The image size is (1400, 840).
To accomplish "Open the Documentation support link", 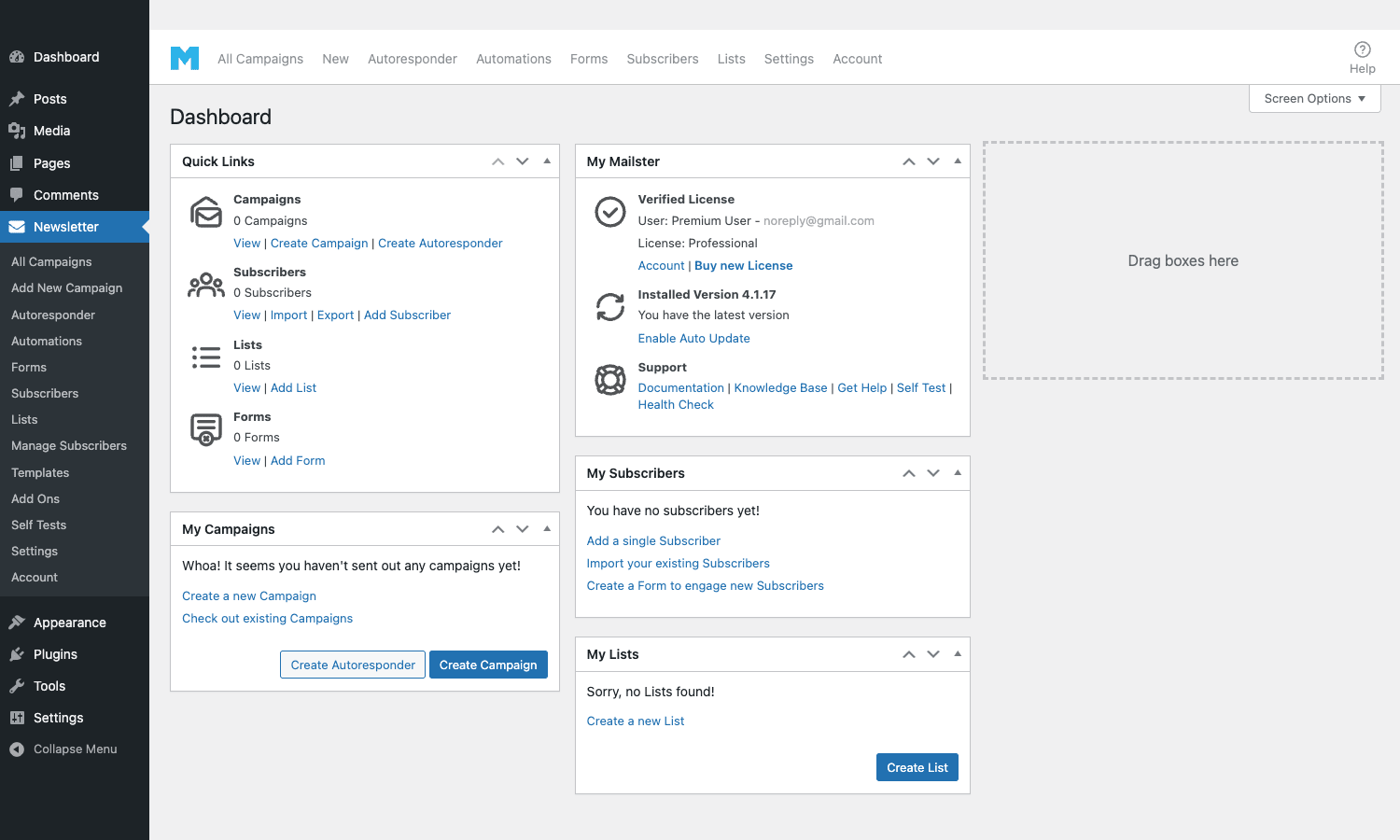I will [x=681, y=388].
